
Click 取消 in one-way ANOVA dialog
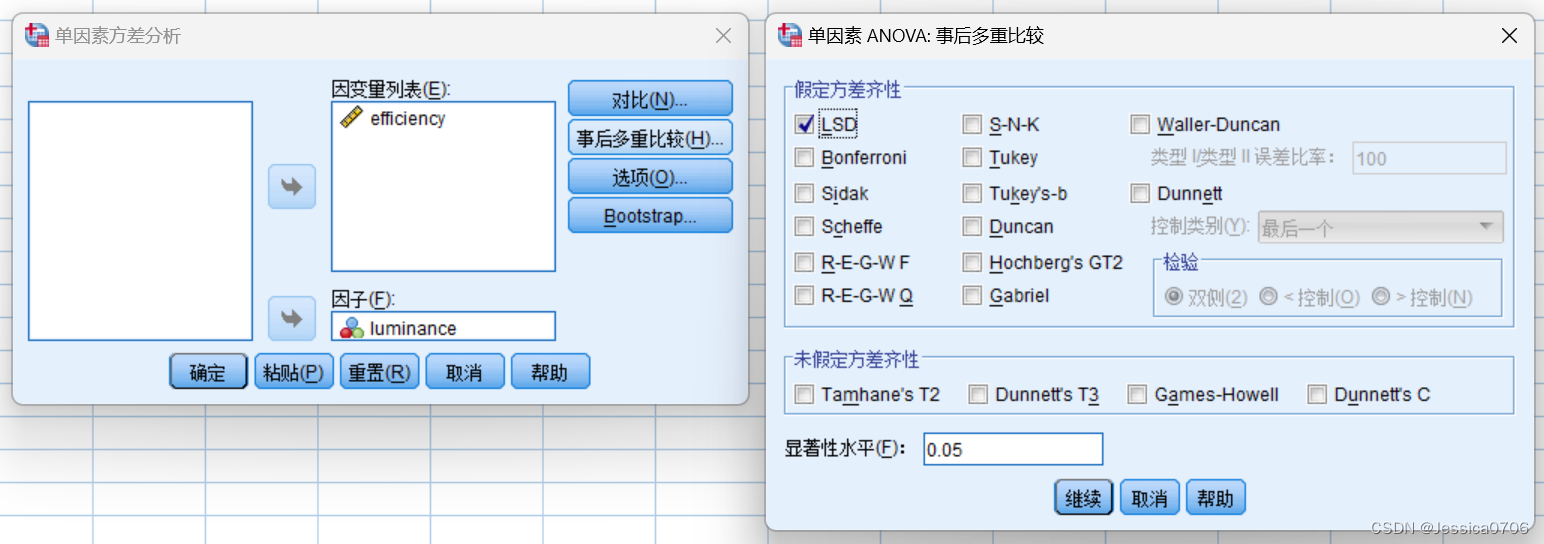pos(464,372)
